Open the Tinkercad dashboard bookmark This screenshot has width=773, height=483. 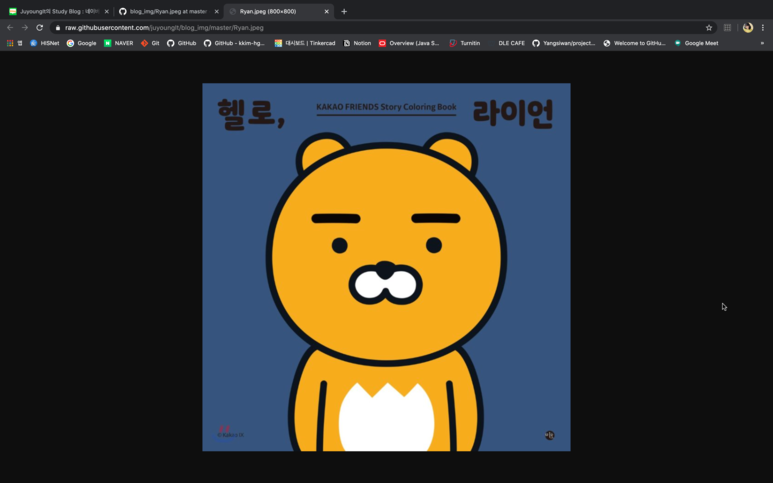click(x=305, y=43)
